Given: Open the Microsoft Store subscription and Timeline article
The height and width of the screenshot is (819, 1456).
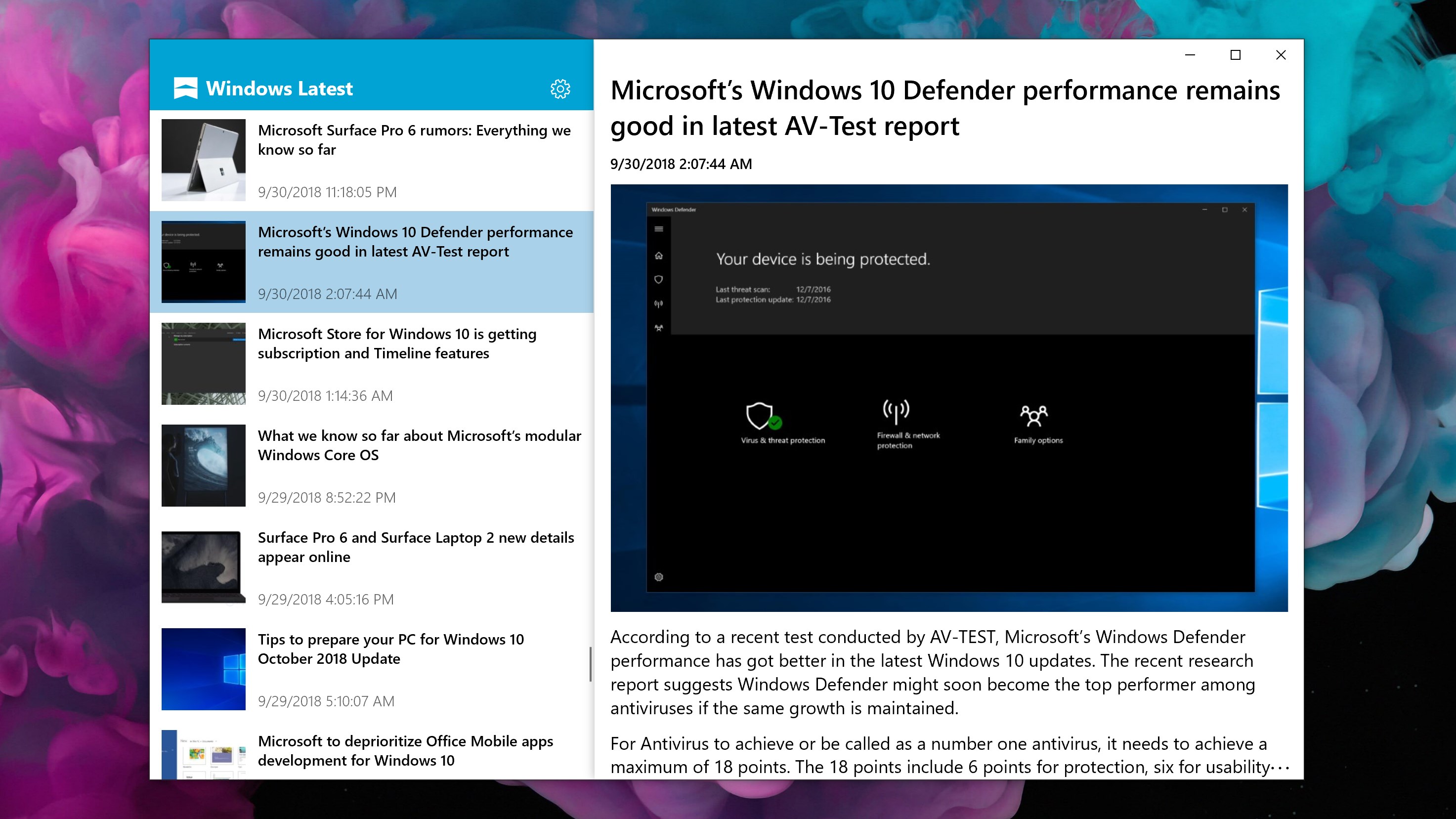Looking at the screenshot, I should coord(397,344).
